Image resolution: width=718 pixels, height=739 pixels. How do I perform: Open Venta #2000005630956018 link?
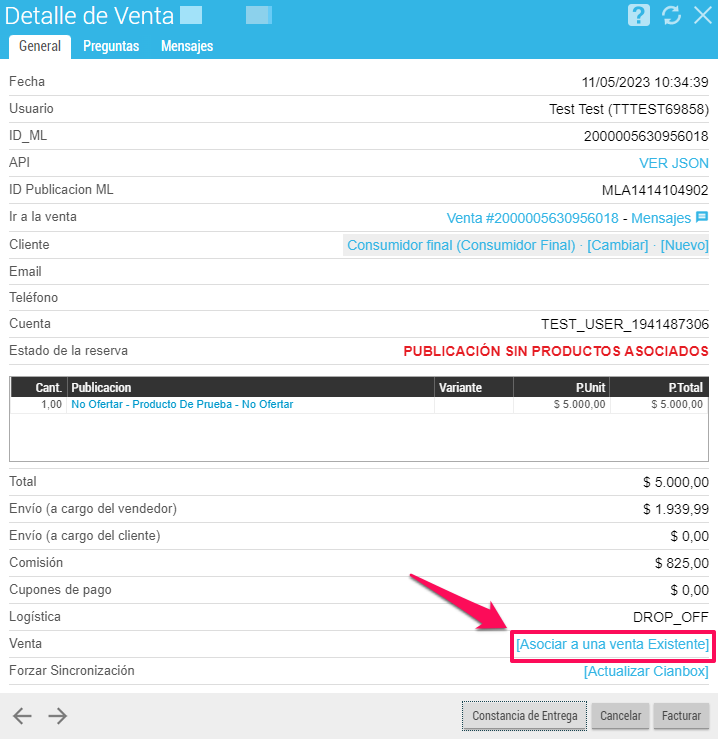532,218
